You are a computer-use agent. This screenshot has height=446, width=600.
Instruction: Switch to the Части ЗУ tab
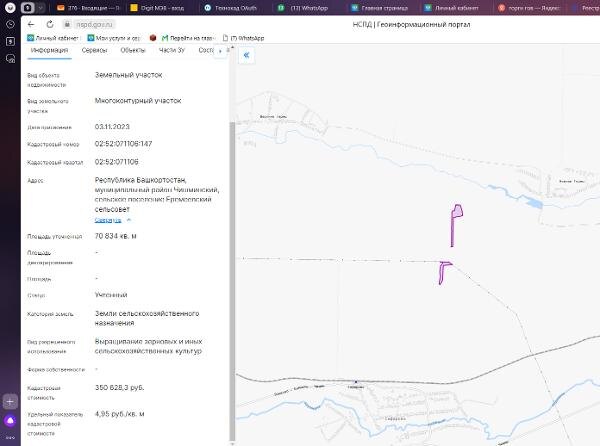coord(172,50)
